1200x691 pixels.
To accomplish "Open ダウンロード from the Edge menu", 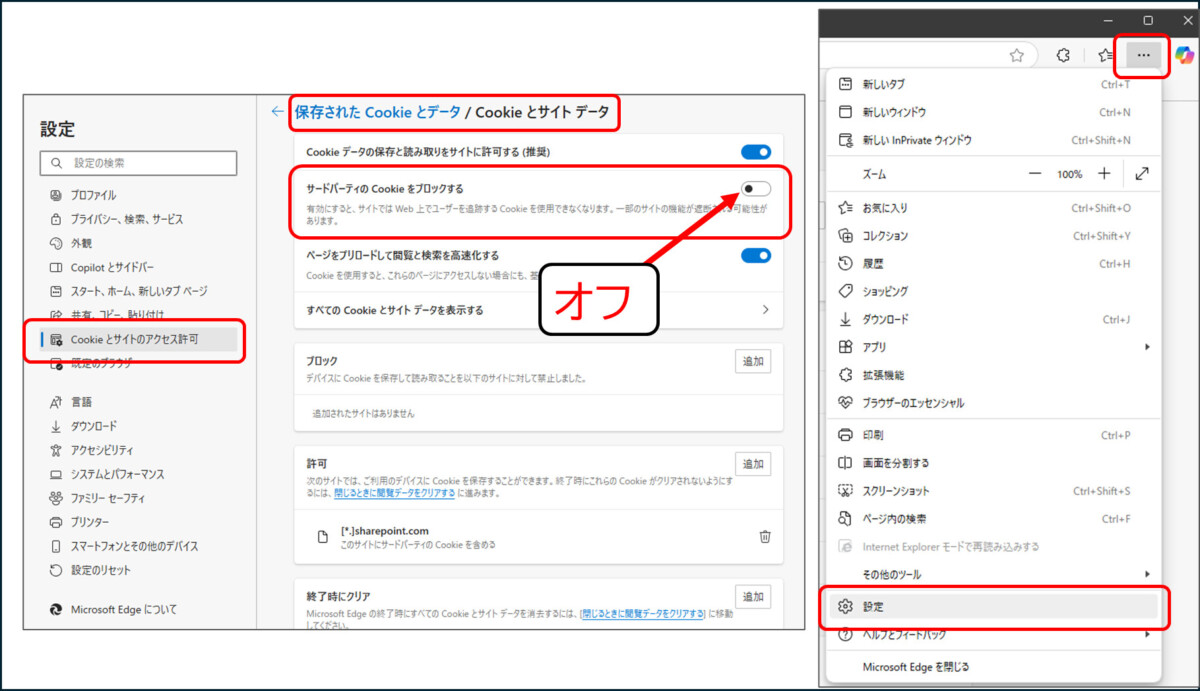I will point(994,319).
